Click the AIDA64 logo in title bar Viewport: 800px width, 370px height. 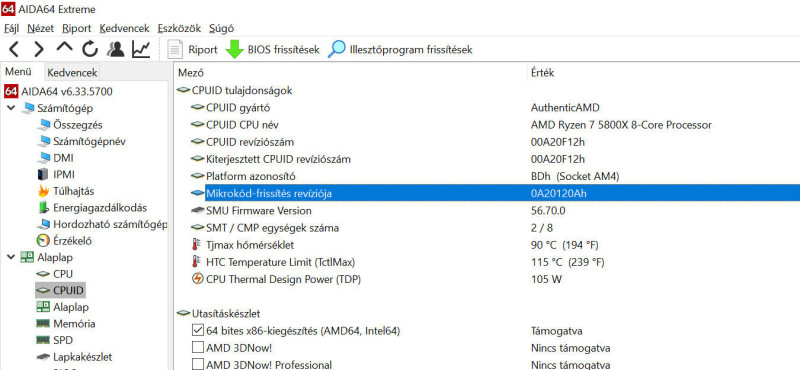pos(8,9)
